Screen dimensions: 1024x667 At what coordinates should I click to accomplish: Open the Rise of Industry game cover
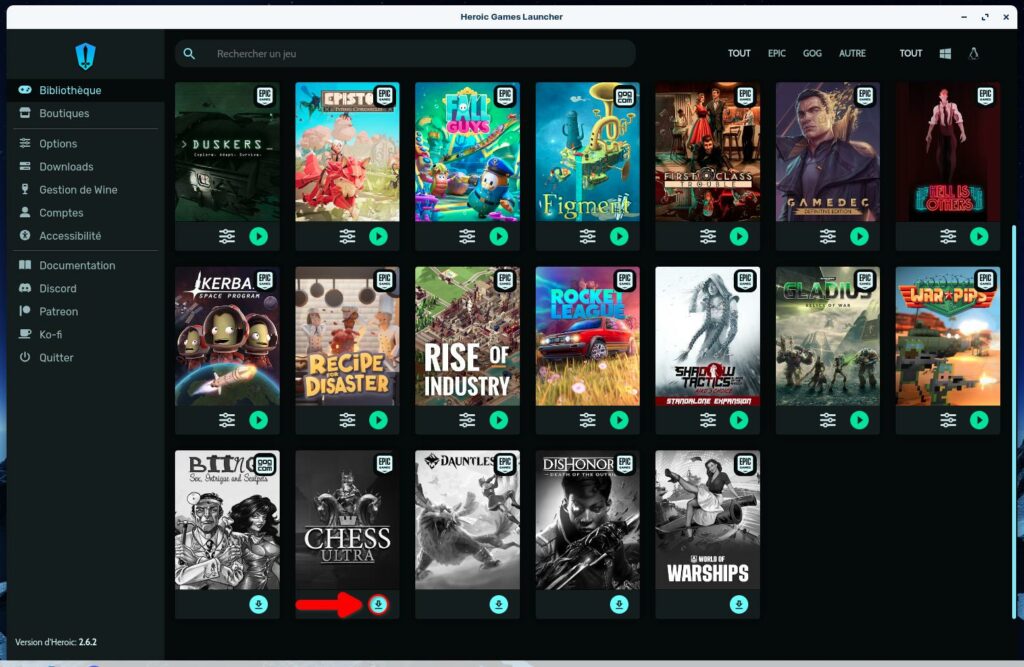467,336
